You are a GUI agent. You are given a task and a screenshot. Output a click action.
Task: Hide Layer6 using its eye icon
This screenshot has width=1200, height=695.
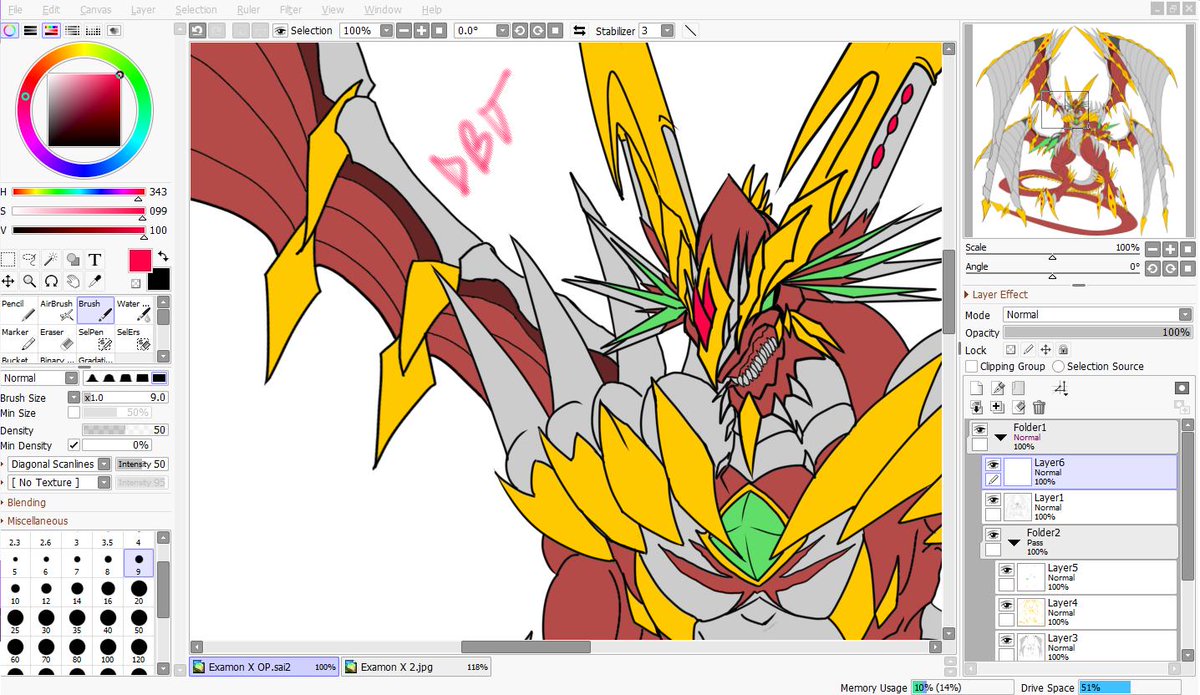(x=993, y=464)
